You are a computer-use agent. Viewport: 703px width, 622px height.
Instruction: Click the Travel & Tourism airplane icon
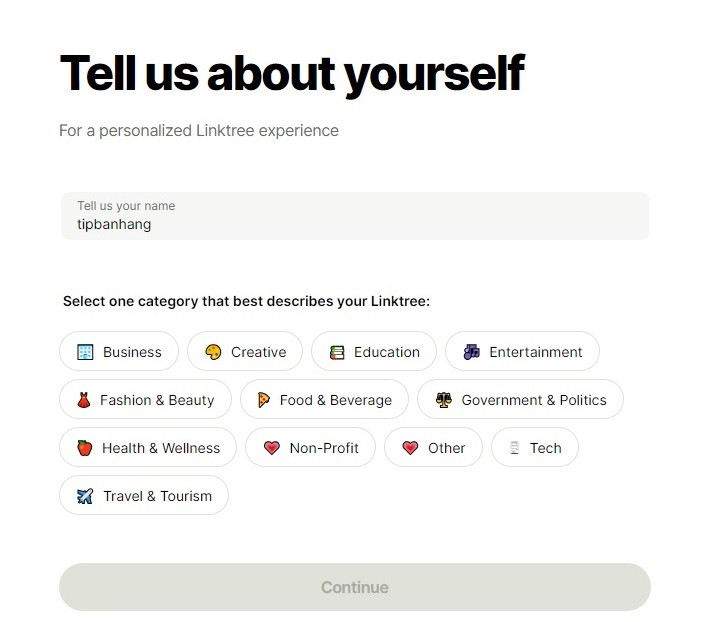[85, 496]
